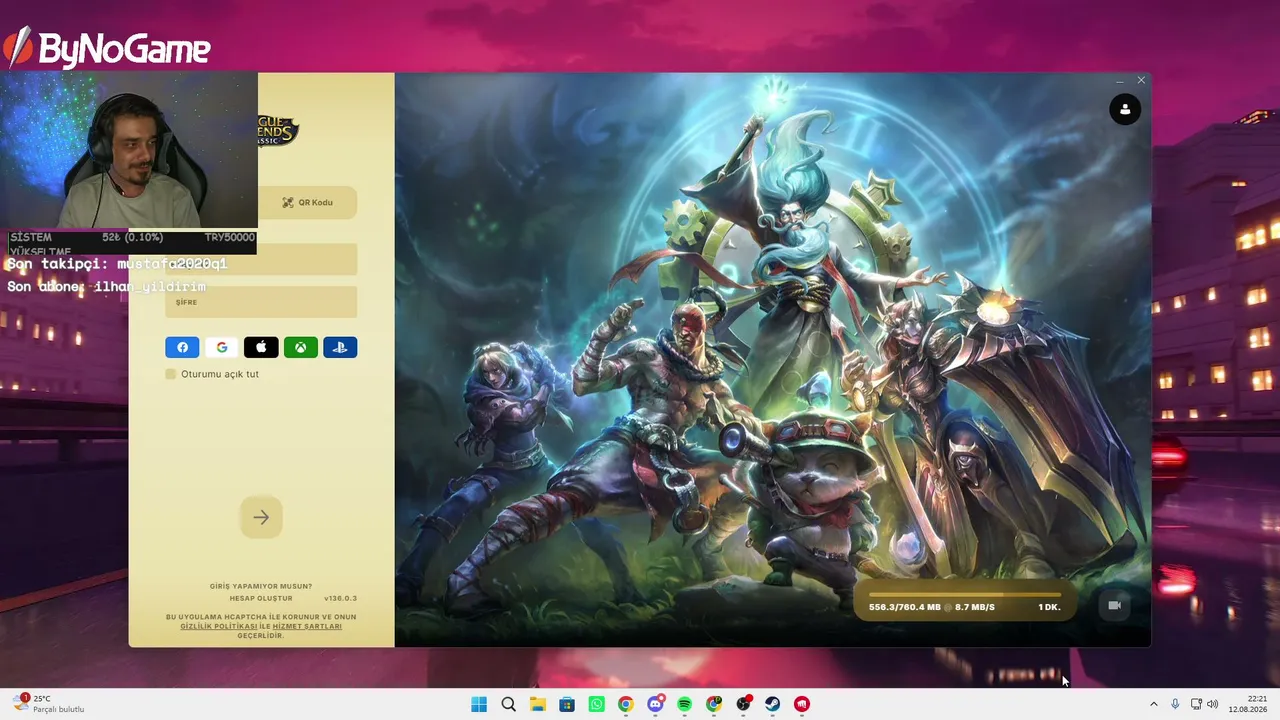Sign in with Xbox icon
This screenshot has height=720, width=1280.
pos(300,347)
